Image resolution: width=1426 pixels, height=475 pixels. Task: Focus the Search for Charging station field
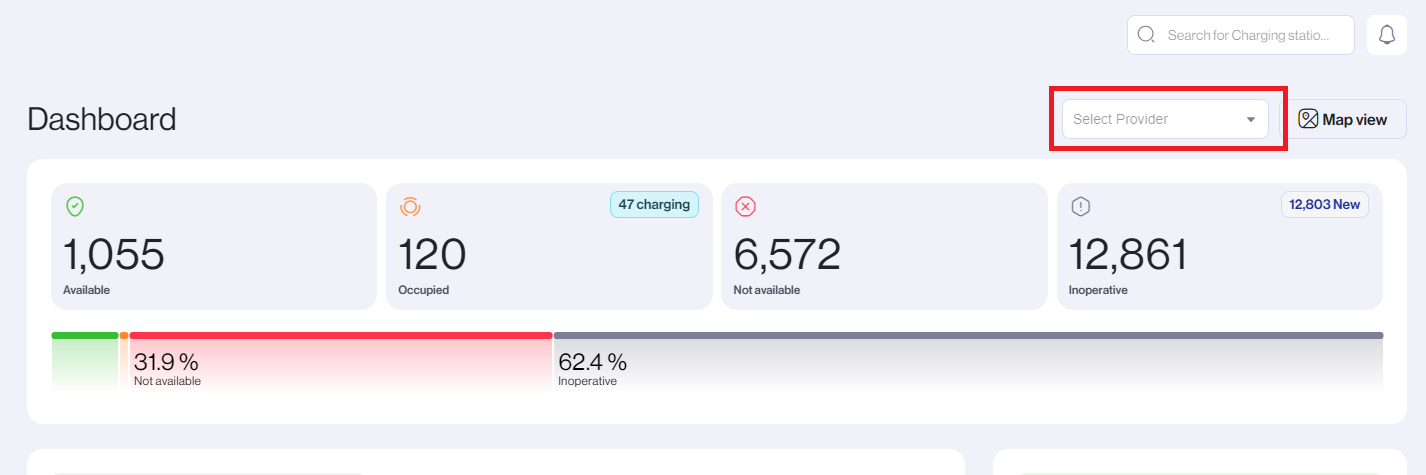[1248, 35]
